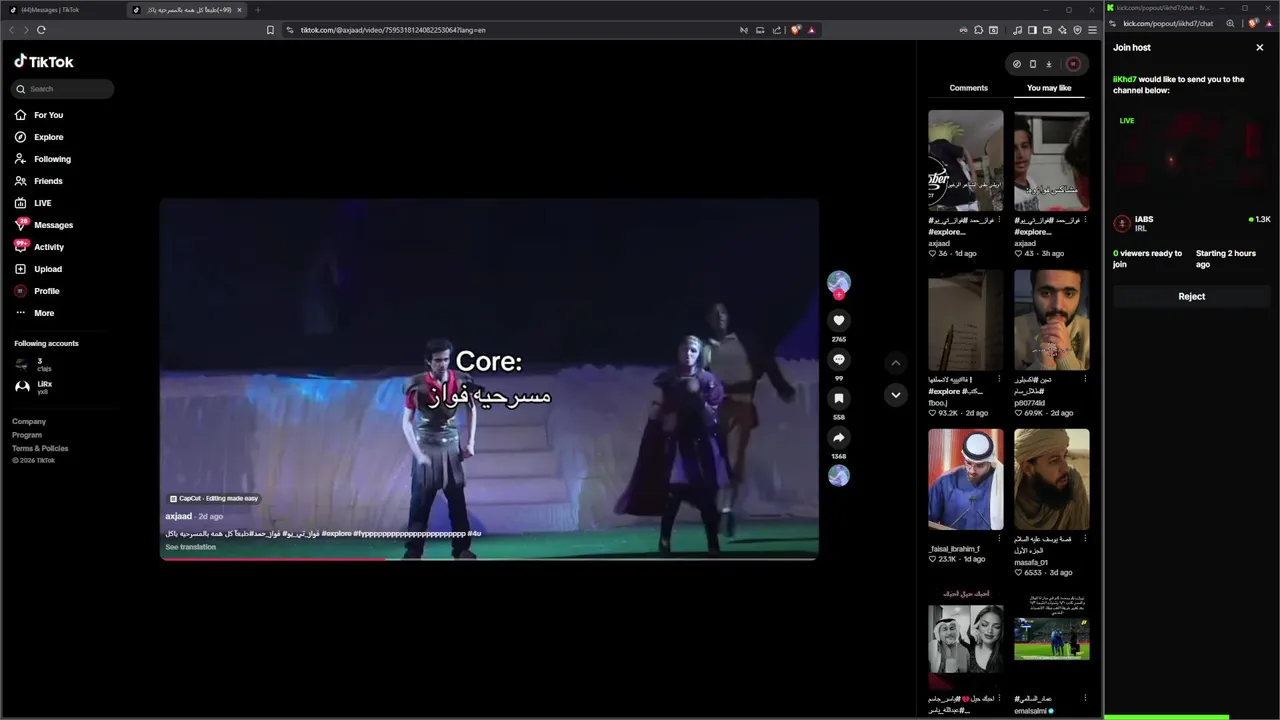Like the video with the heart icon
The image size is (1280, 720).
point(839,320)
